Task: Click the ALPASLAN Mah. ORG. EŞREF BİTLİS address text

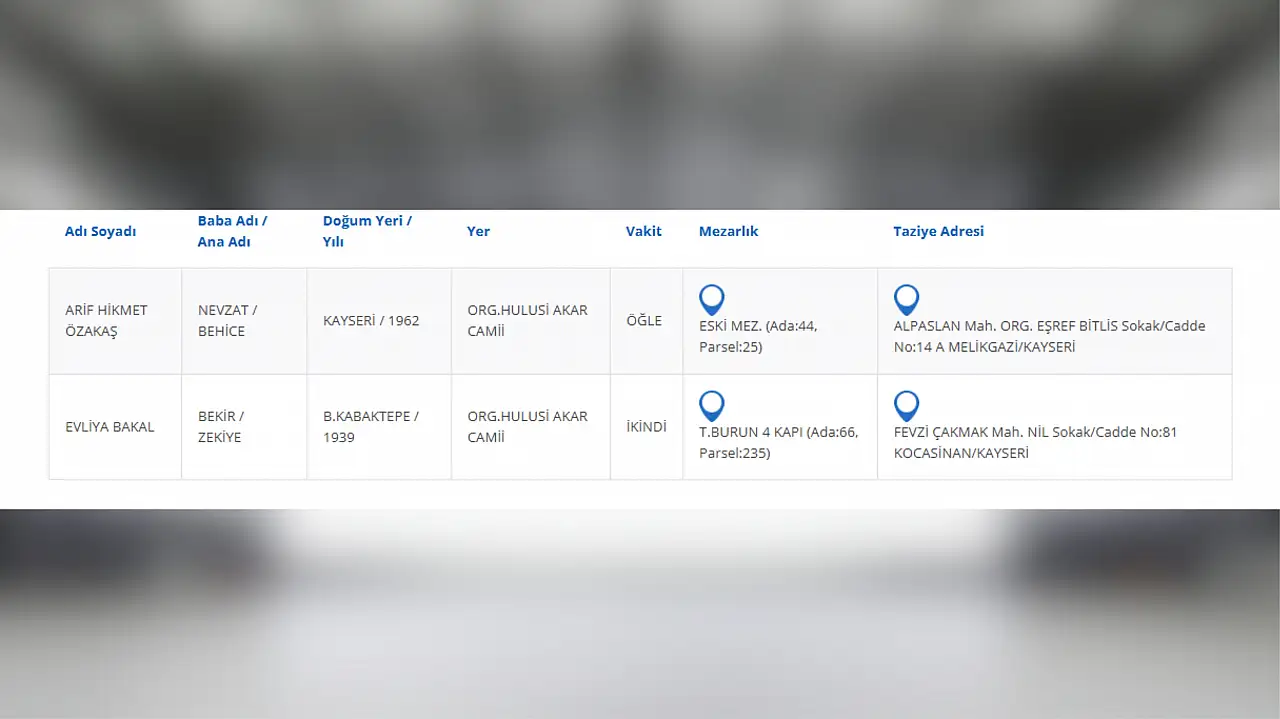Action: [x=1049, y=337]
